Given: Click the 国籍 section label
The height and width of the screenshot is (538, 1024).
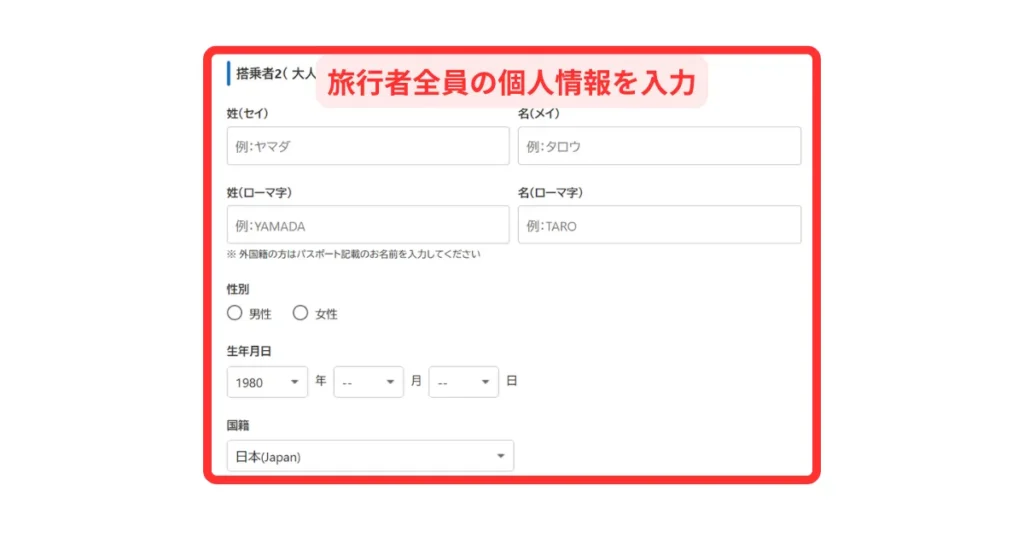Looking at the screenshot, I should coord(238,425).
